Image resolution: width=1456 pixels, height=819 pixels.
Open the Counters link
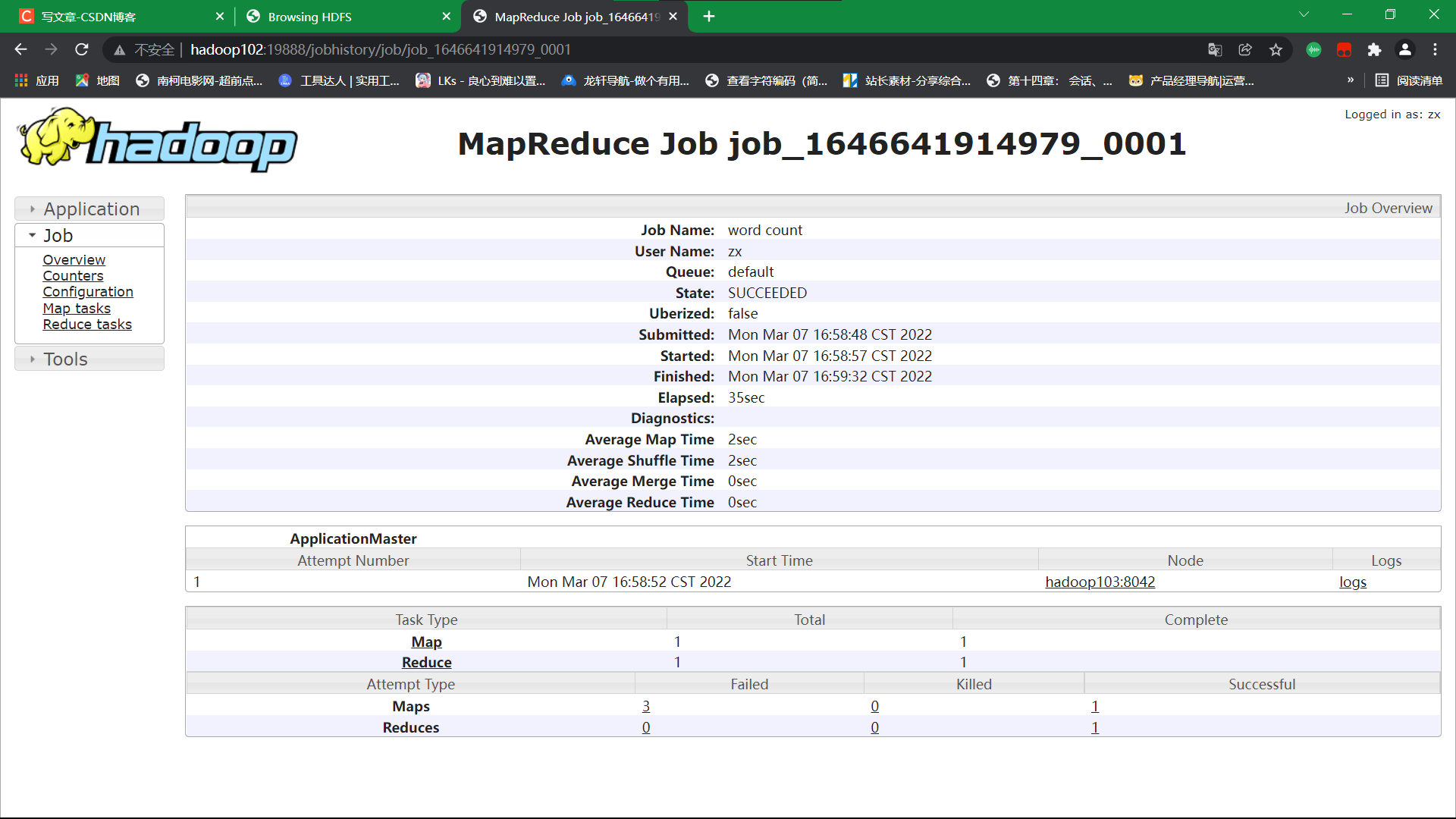[73, 276]
